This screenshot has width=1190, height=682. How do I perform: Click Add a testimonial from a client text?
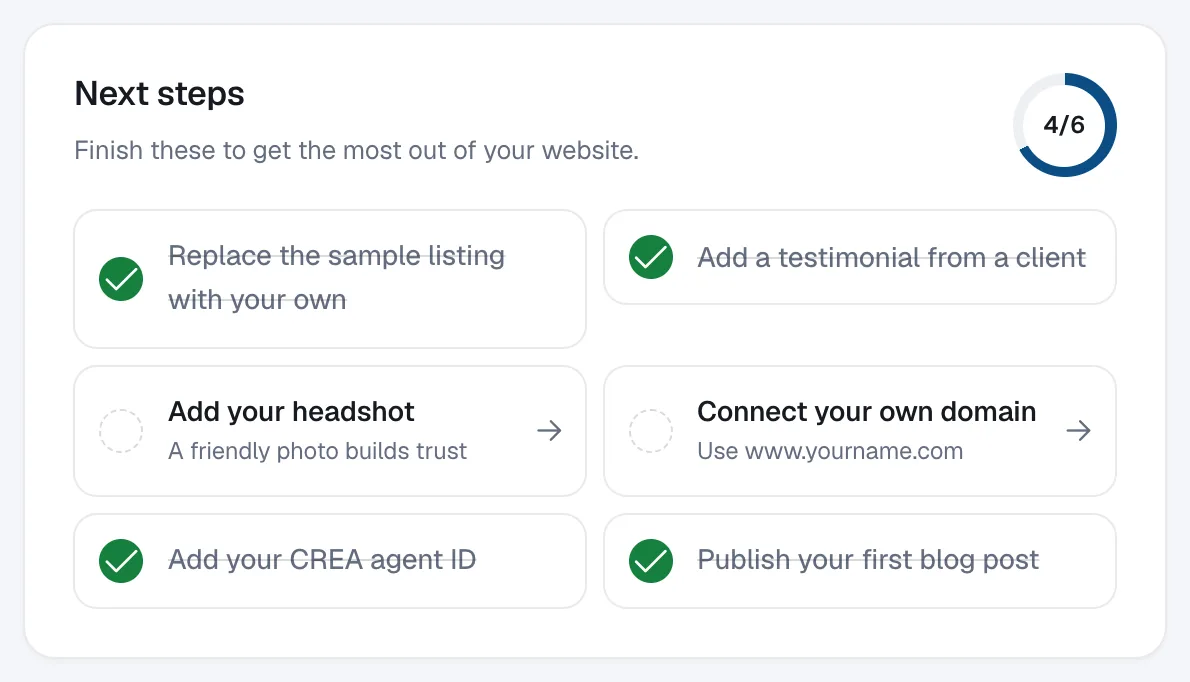click(x=892, y=258)
